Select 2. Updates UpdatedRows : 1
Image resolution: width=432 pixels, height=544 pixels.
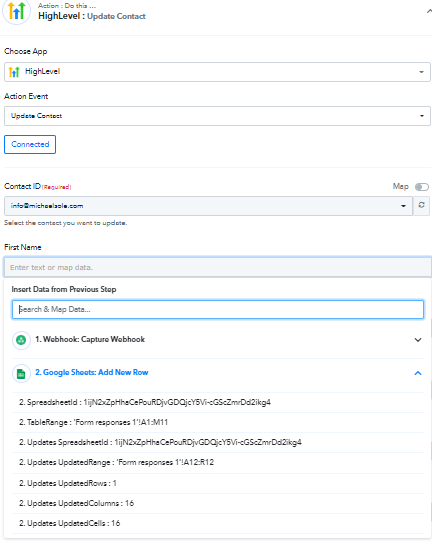pyautogui.click(x=218, y=483)
